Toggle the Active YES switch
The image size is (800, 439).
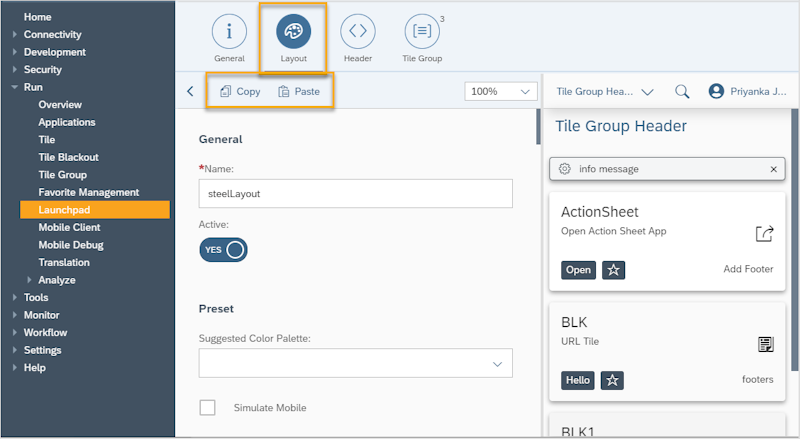pyautogui.click(x=223, y=249)
